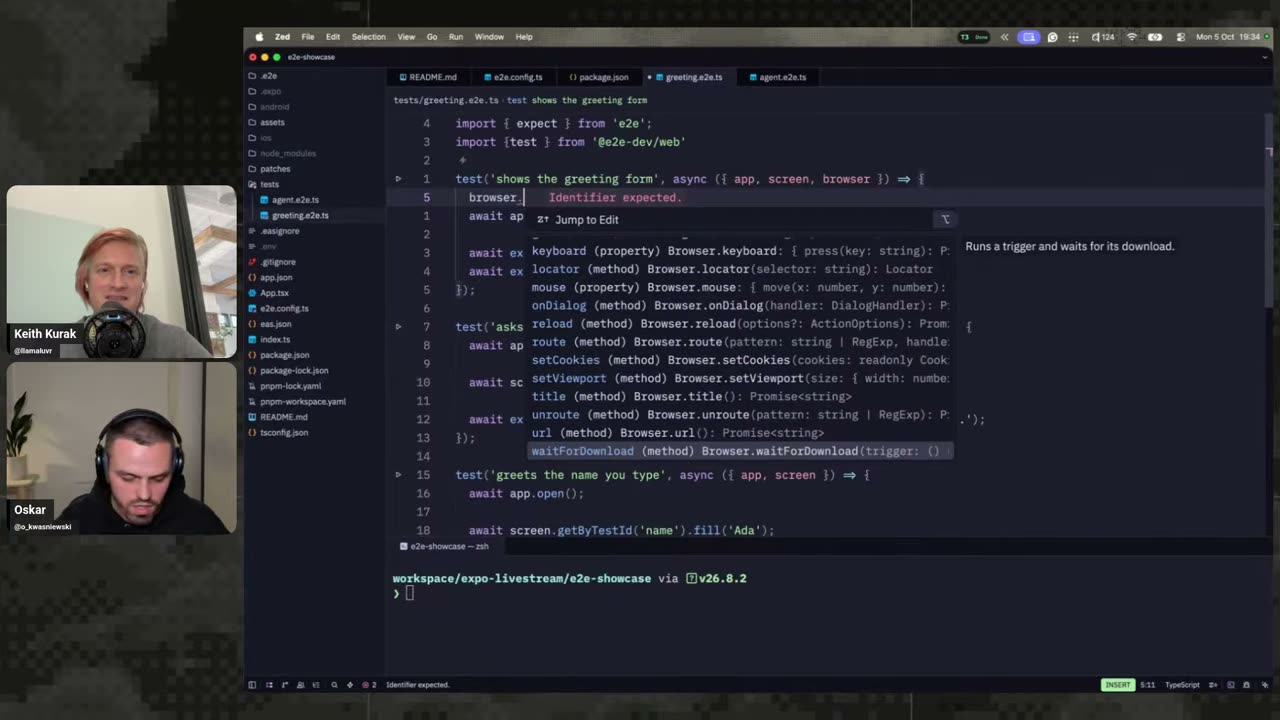Click the Jump to Edit prediction button

[x=578, y=220]
